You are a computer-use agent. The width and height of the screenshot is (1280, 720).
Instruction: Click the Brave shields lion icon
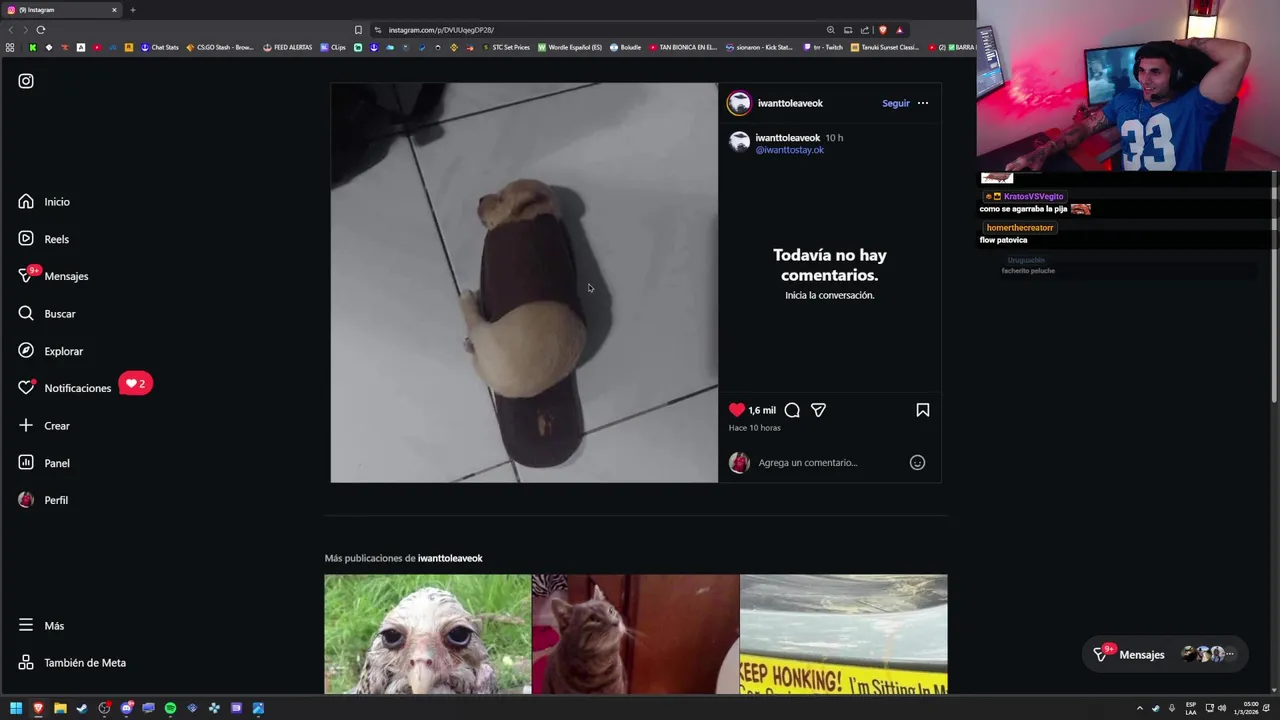(x=882, y=30)
